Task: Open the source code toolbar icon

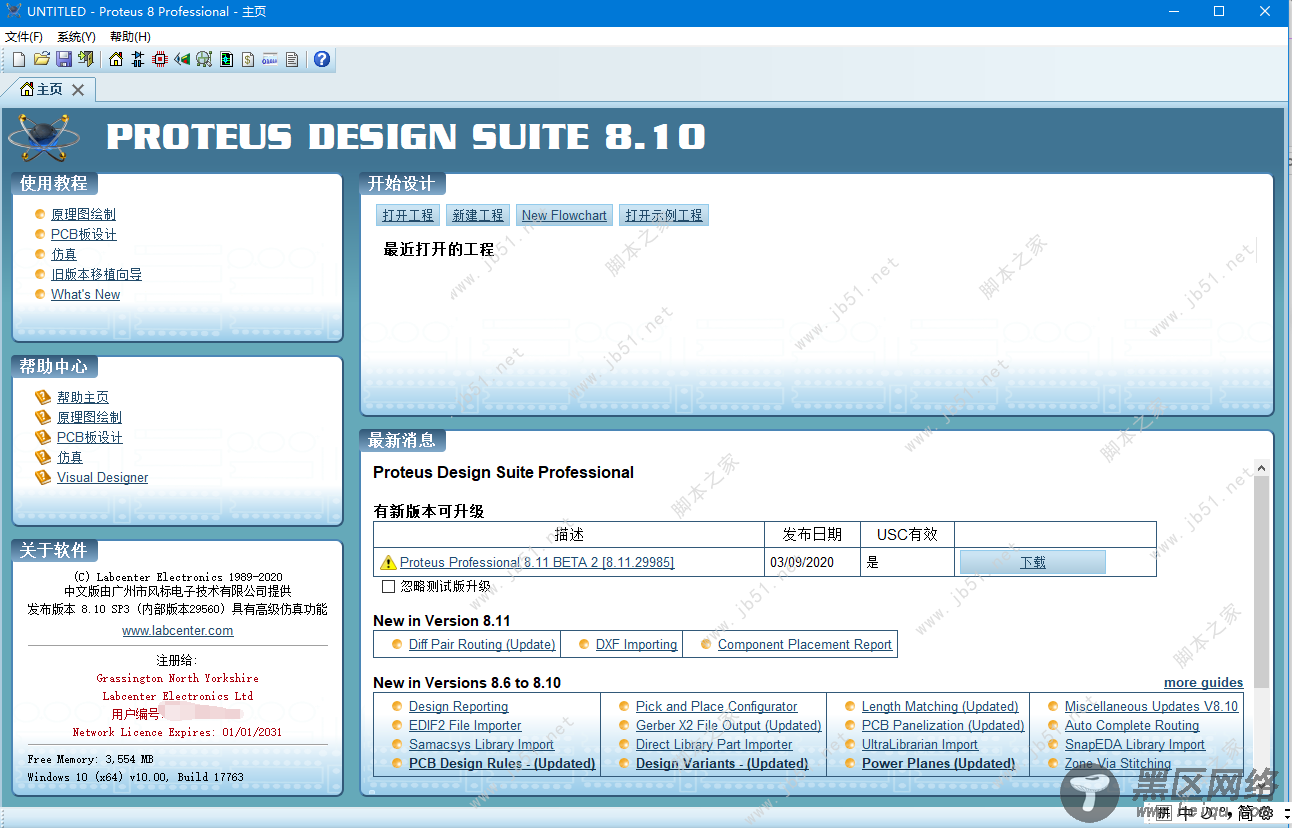Action: (x=270, y=60)
